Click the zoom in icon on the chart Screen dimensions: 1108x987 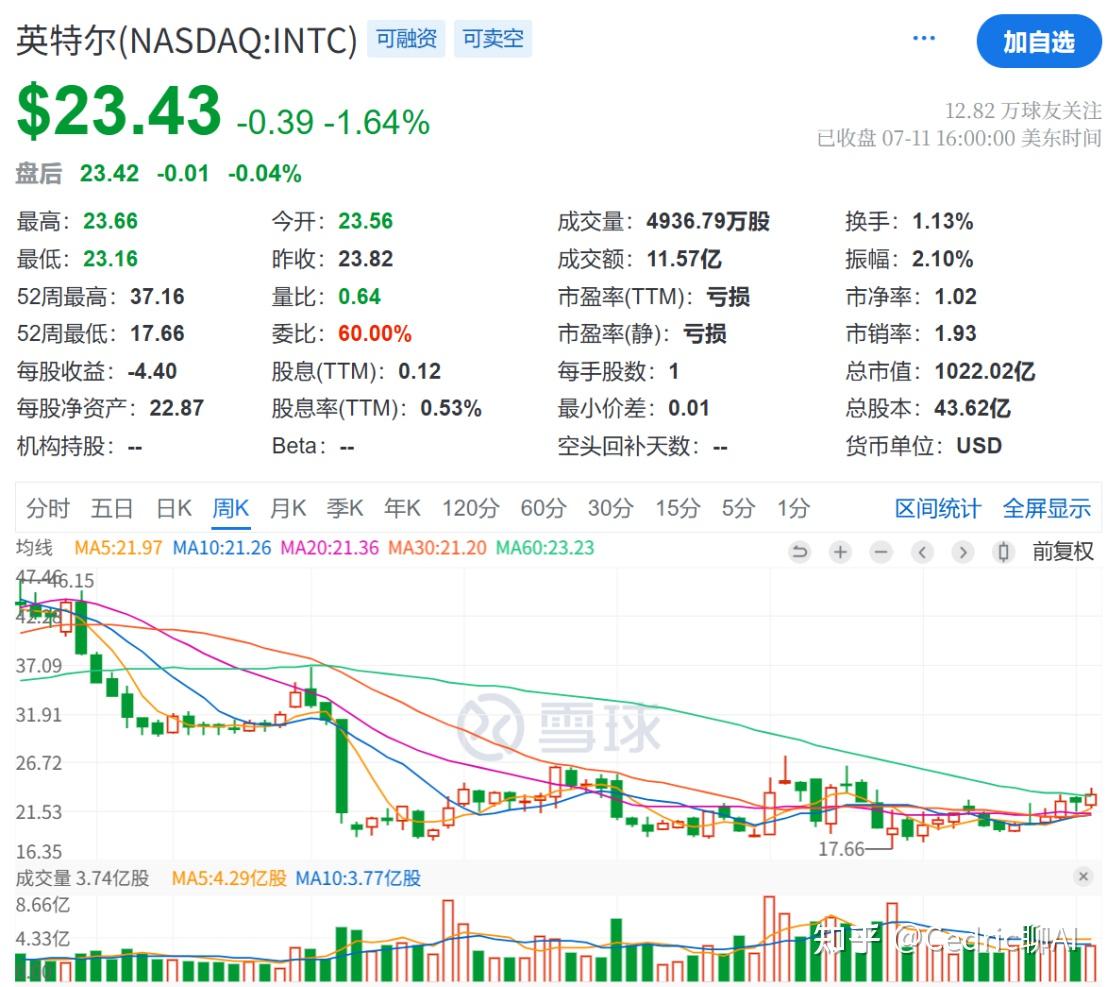click(840, 551)
